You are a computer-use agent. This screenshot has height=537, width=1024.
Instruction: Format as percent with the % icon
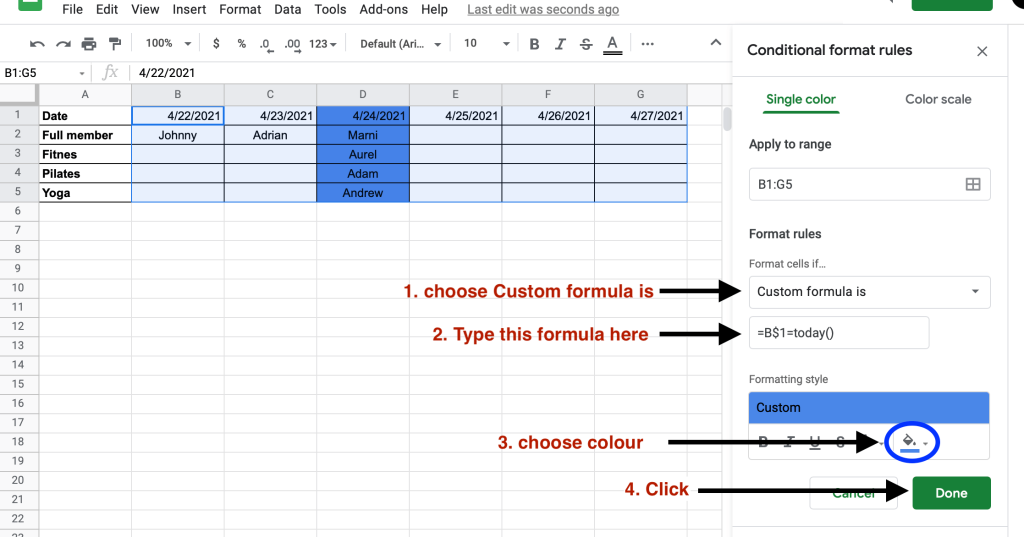[242, 44]
